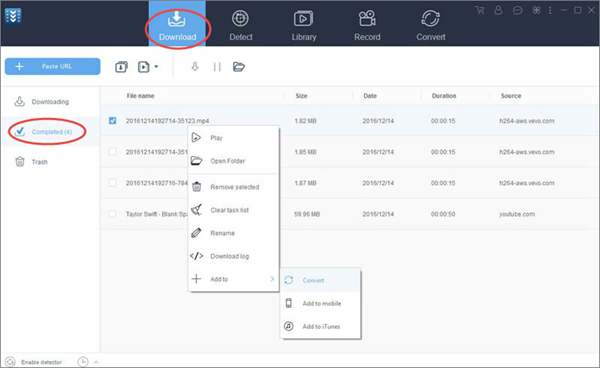Open the user account icon

pos(498,10)
